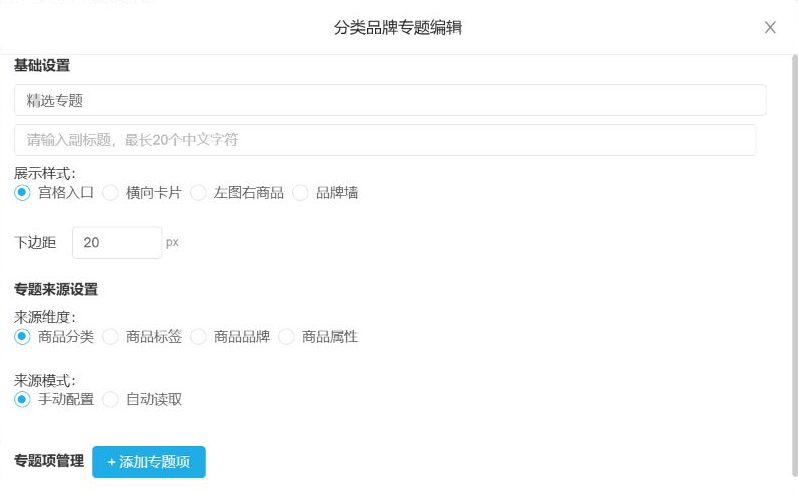This screenshot has height=500, width=798.
Task: Click the 展示样式 label
Action: [45, 174]
